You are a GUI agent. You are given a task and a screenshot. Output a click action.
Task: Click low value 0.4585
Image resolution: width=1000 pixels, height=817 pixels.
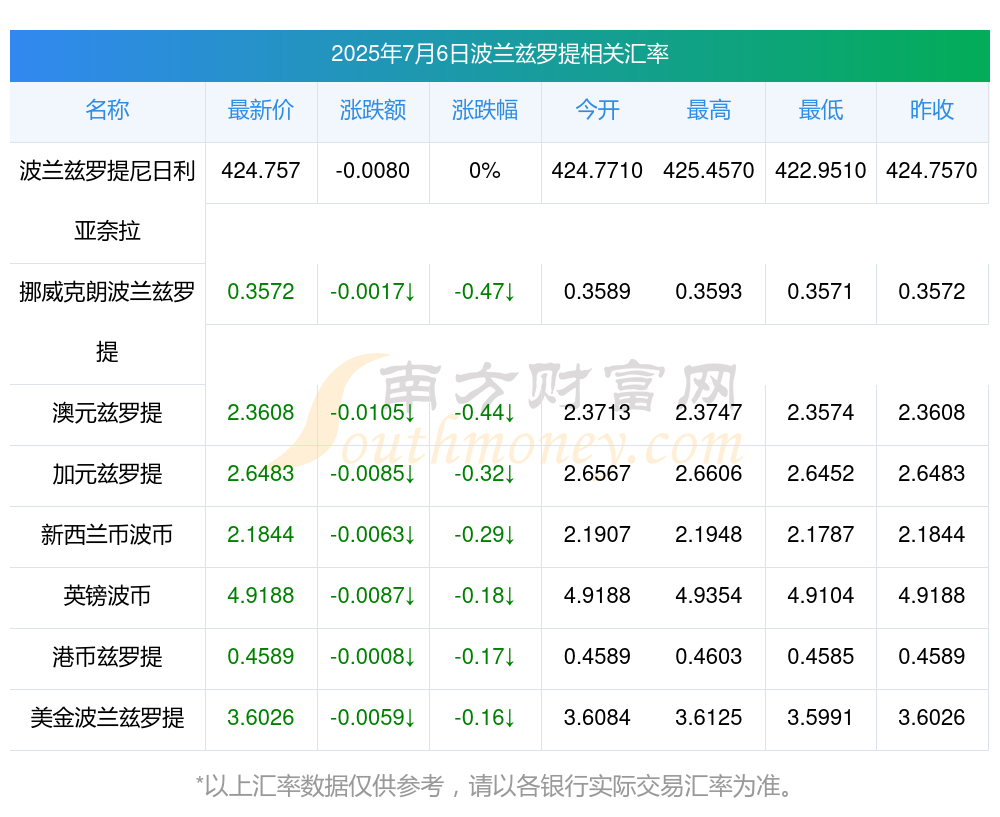pos(821,656)
